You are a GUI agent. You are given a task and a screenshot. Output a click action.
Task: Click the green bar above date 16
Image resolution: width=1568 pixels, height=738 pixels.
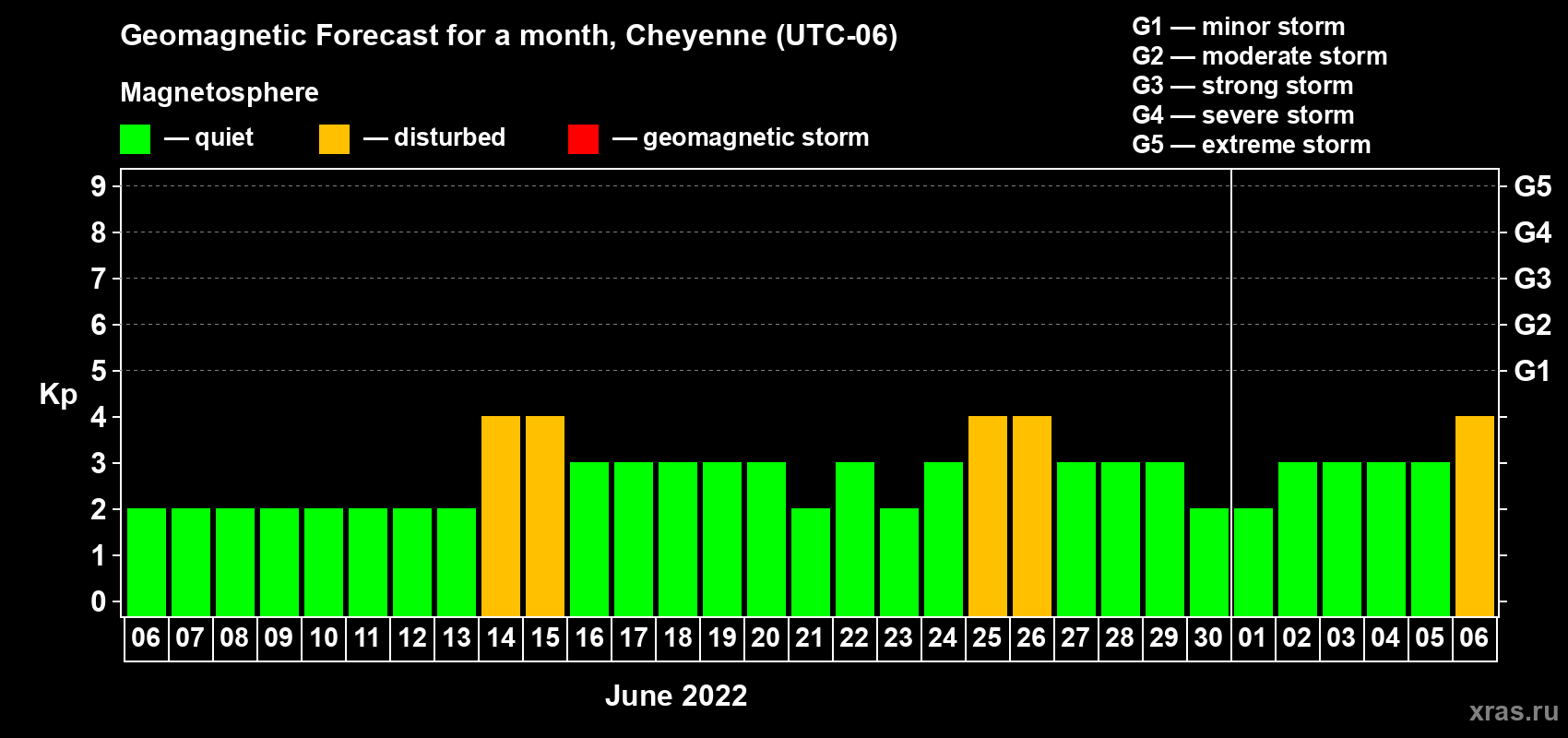coord(589,540)
